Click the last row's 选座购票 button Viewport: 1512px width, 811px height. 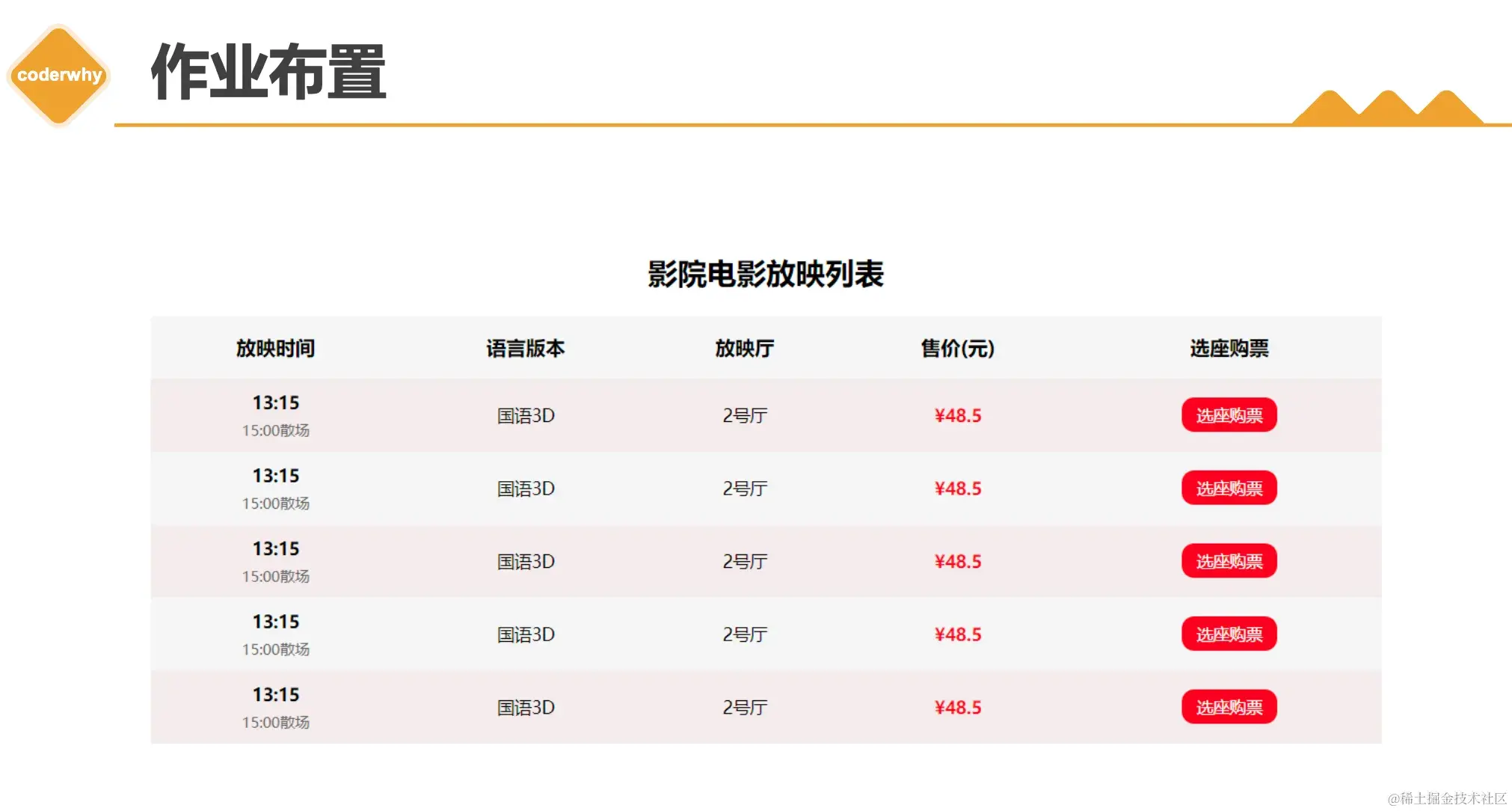pyautogui.click(x=1229, y=707)
